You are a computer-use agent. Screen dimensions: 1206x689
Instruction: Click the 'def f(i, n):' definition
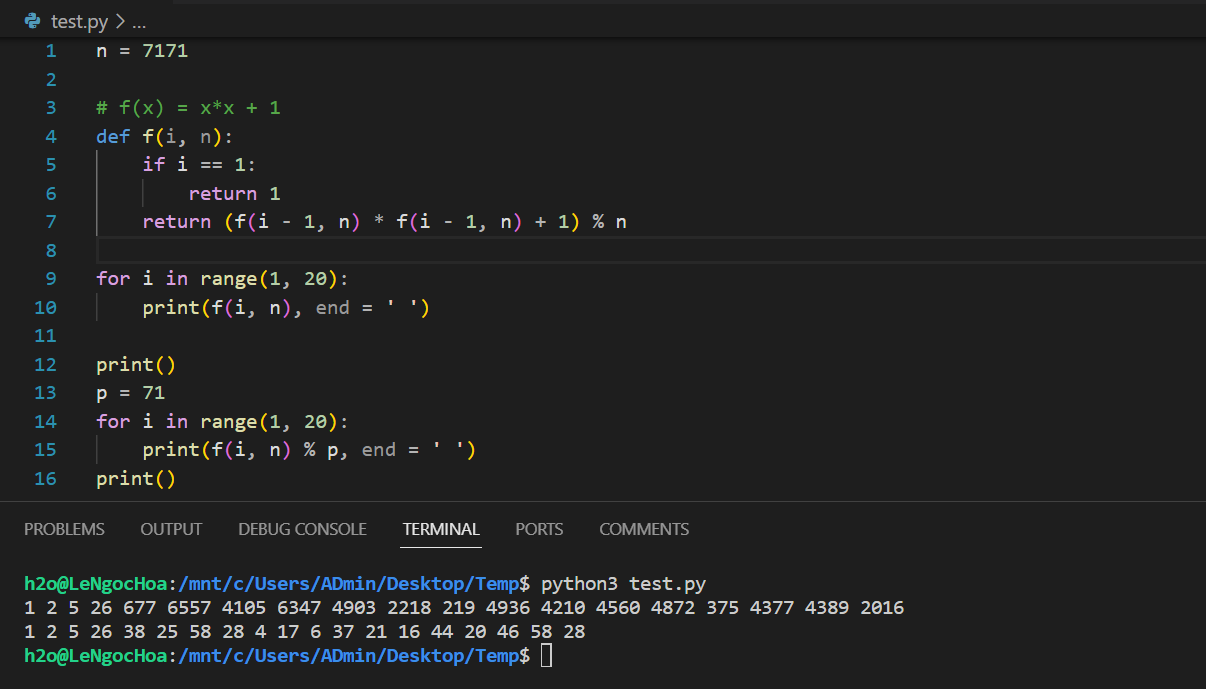pos(165,136)
